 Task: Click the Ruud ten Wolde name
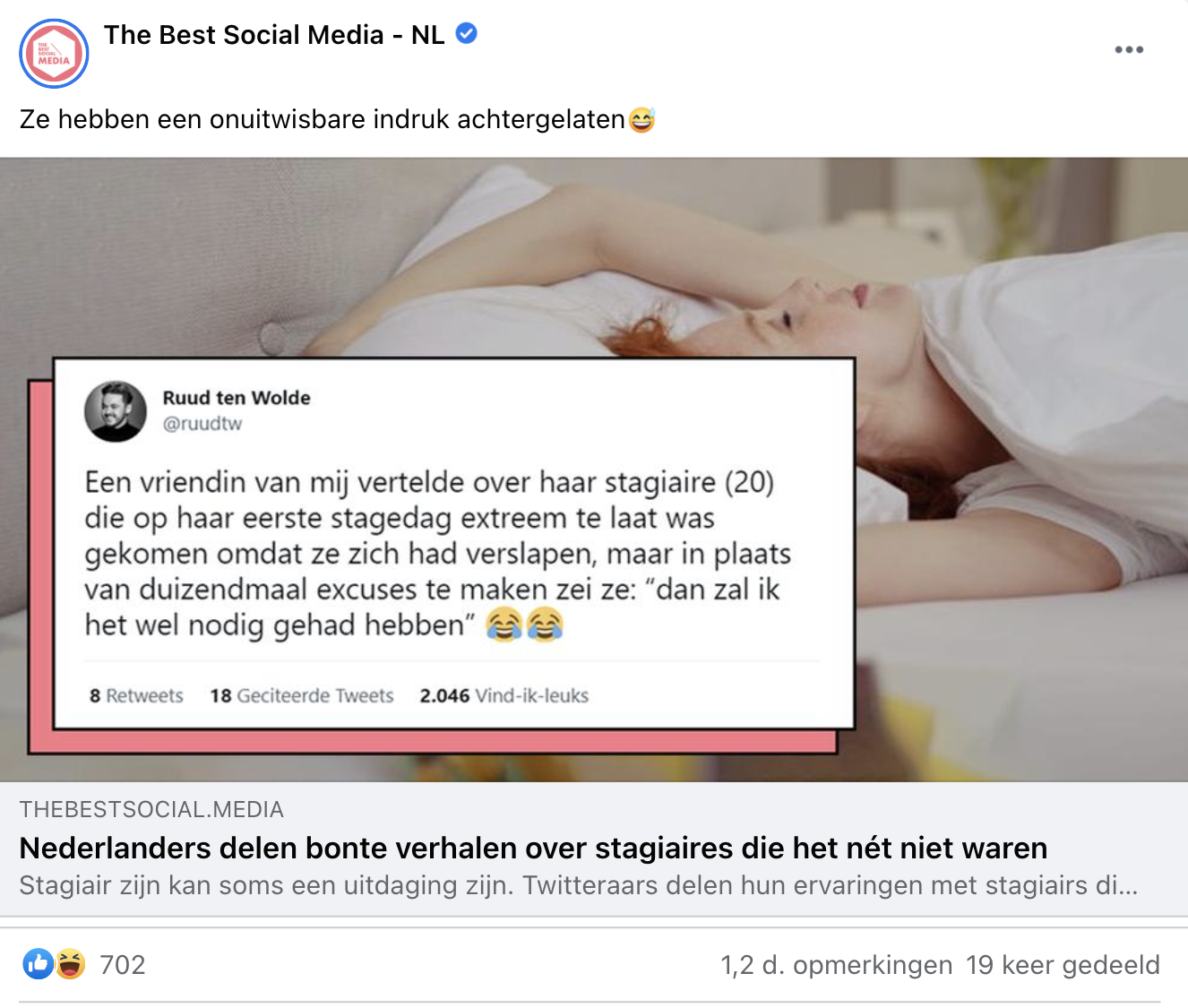click(237, 398)
